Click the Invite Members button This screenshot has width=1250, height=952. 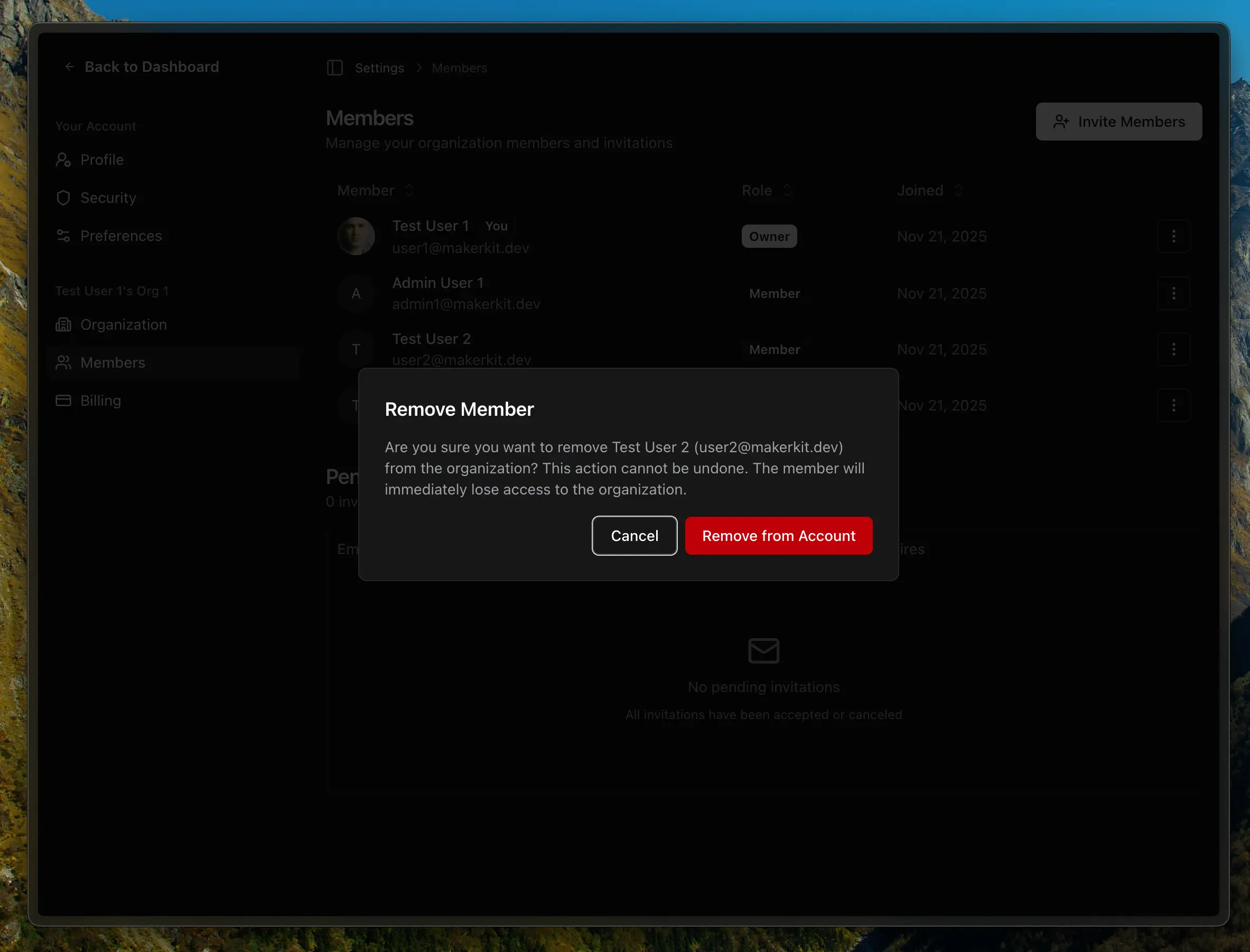pyautogui.click(x=1118, y=122)
